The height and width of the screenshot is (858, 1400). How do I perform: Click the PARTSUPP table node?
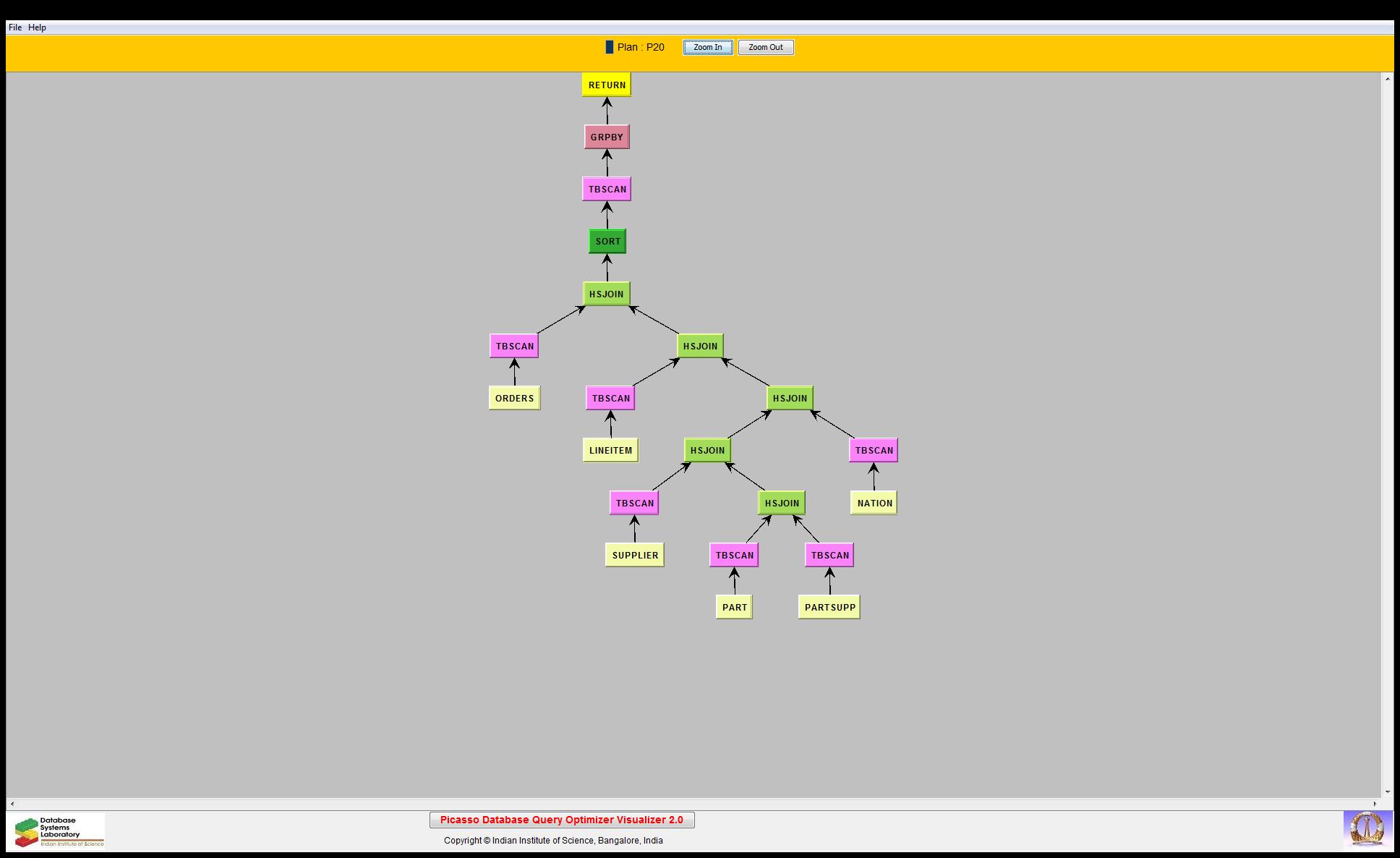coord(829,607)
